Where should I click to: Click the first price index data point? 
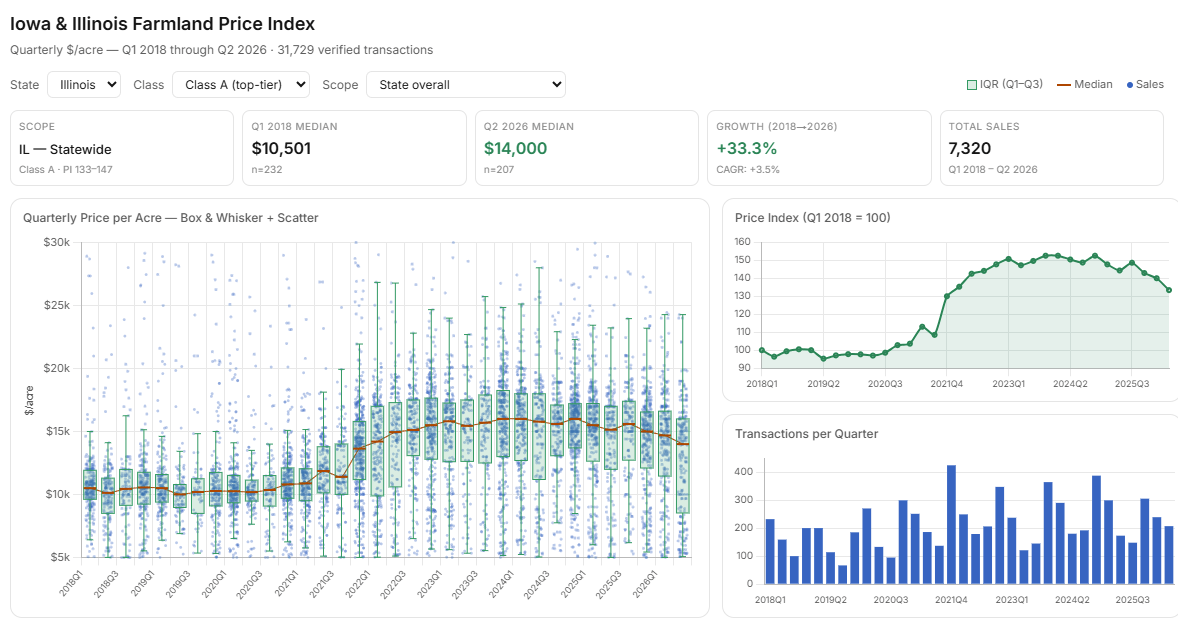tap(762, 350)
